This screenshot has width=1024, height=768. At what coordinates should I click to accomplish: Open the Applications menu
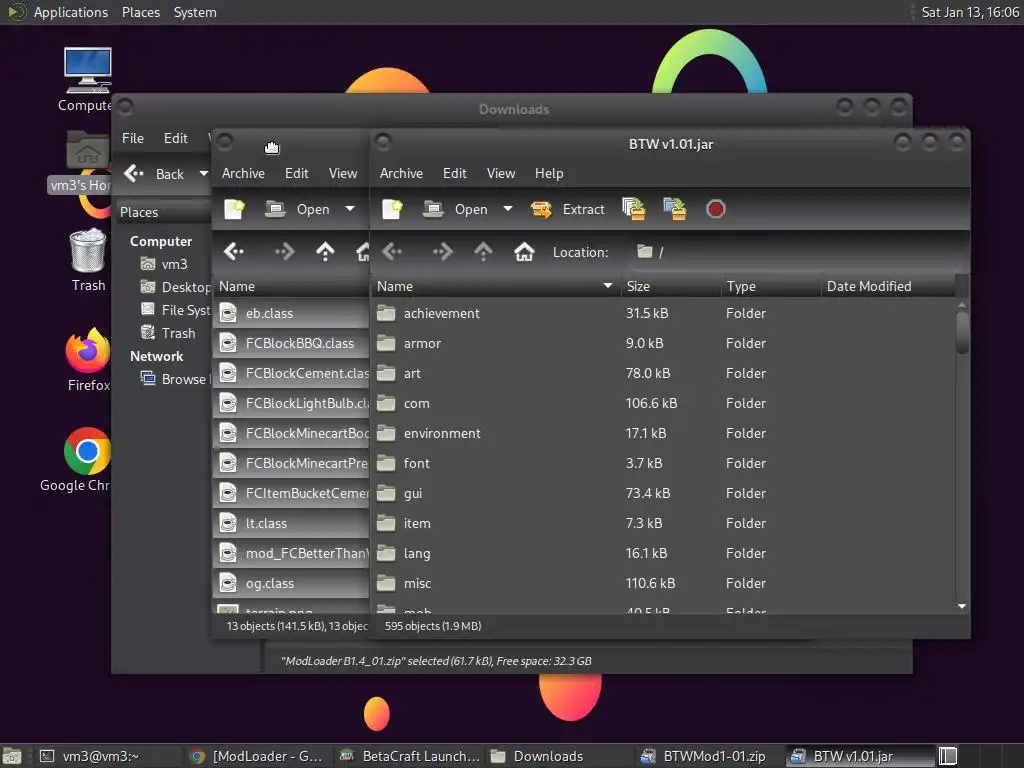pos(57,12)
